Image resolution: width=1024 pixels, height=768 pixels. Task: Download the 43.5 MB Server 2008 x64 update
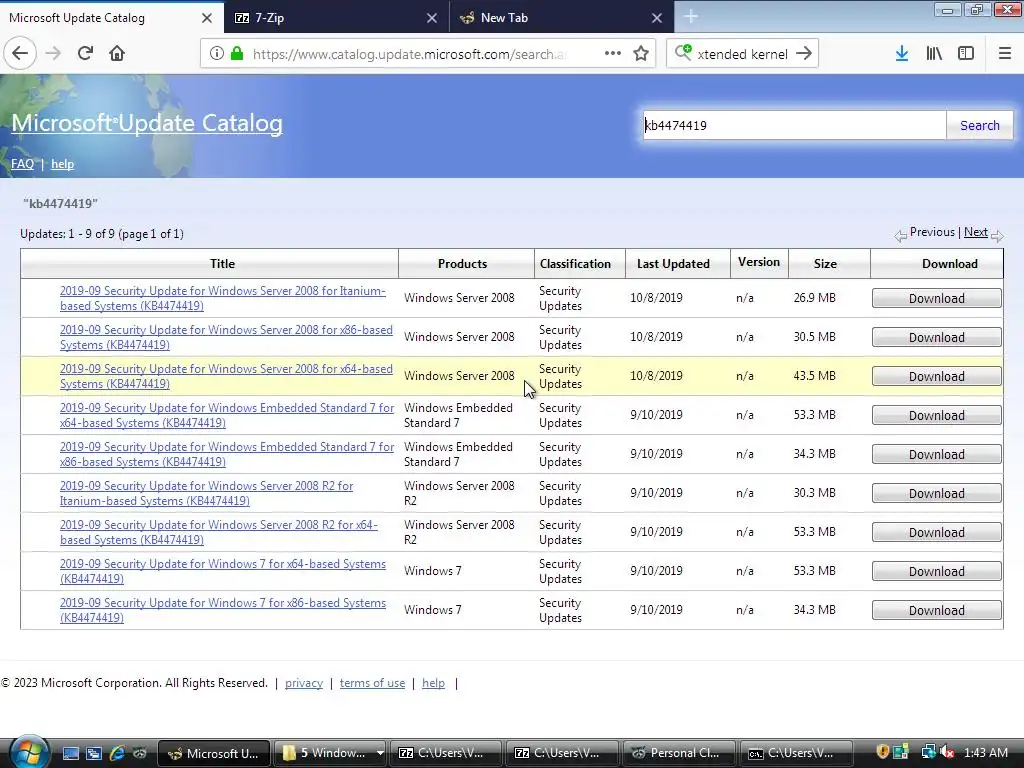click(936, 376)
